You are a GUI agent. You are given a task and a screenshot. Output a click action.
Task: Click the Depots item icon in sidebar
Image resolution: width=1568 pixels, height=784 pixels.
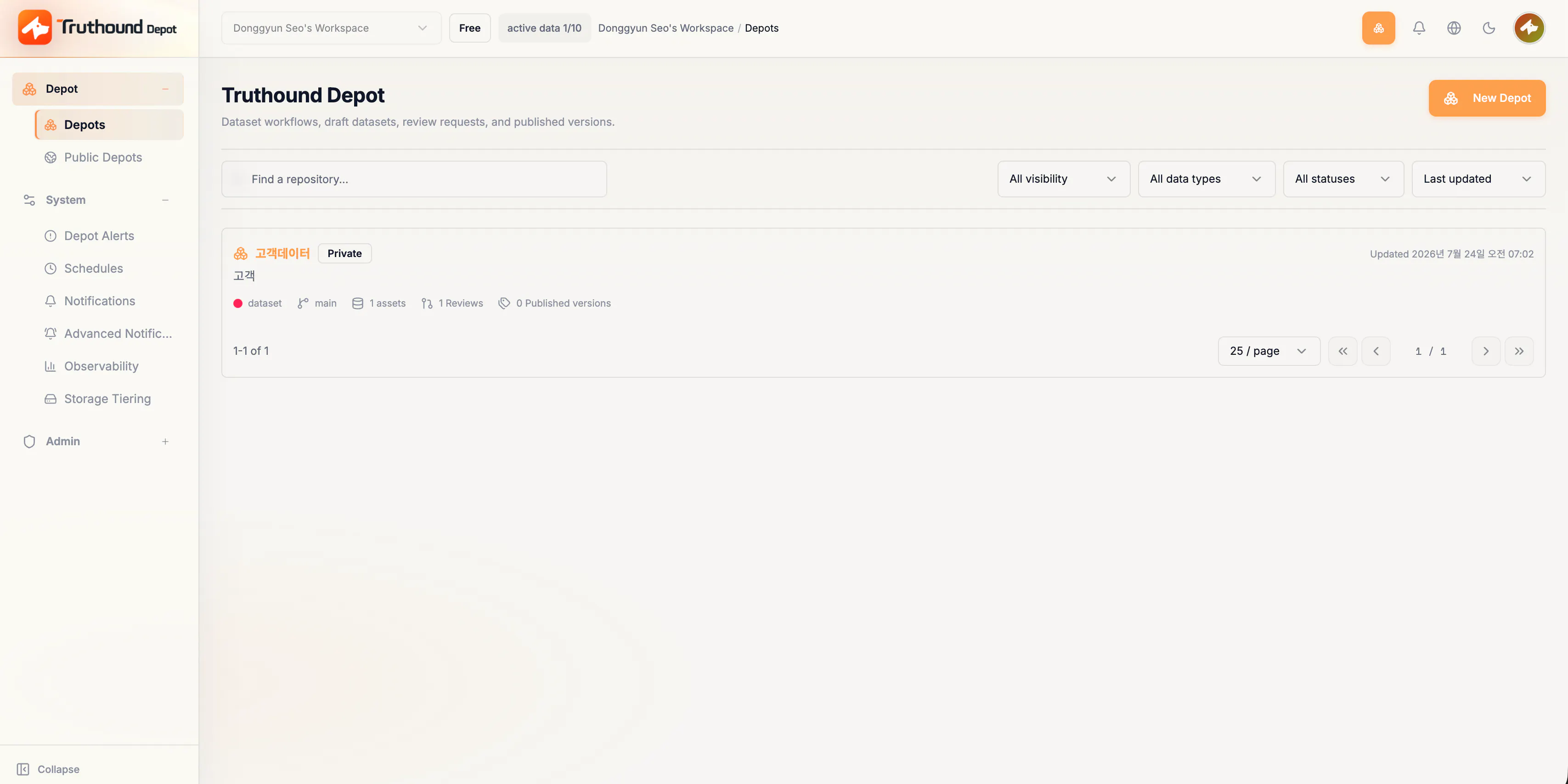51,125
